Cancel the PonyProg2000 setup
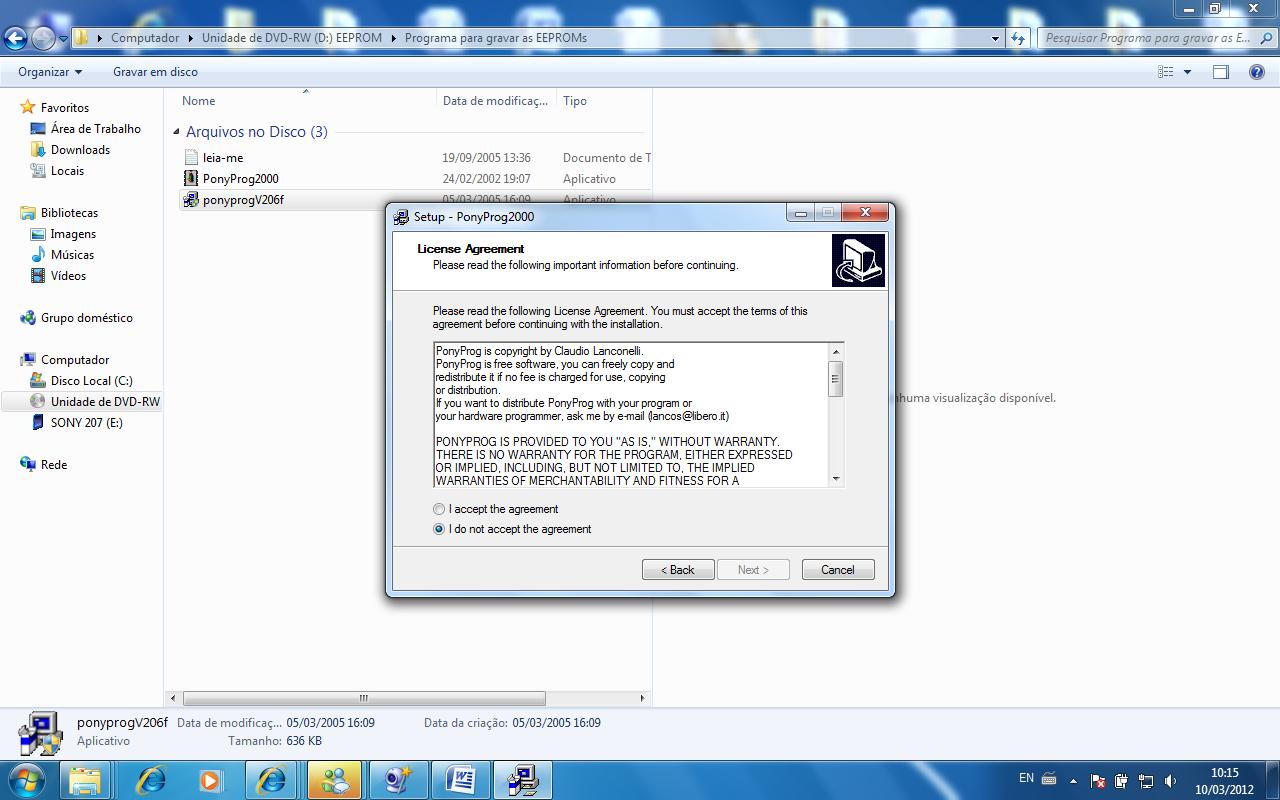 pos(838,570)
